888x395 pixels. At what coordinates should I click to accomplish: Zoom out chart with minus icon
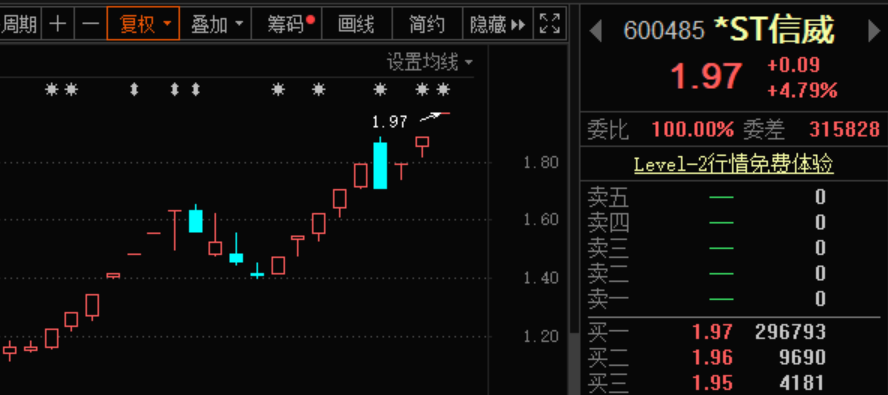90,24
